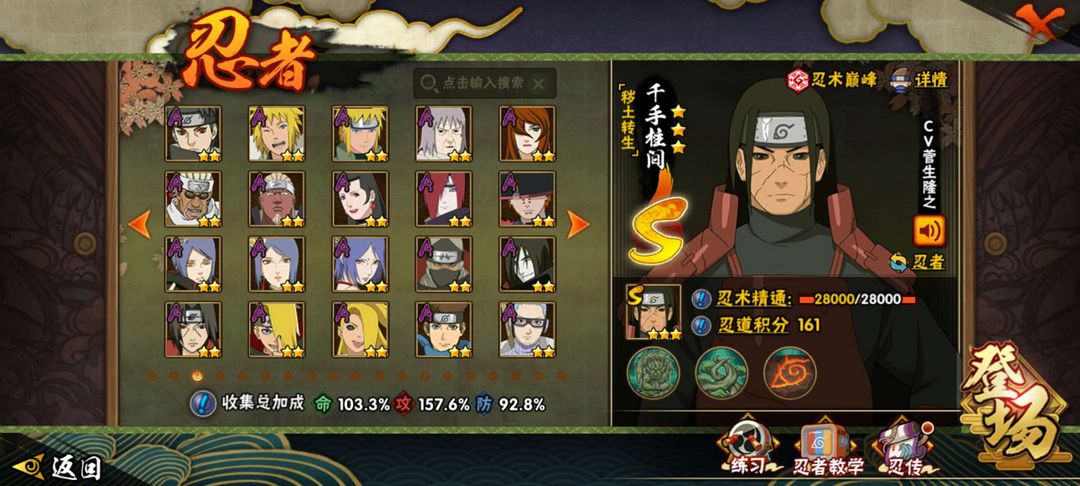Select the orange Konoha leaf skill icon
This screenshot has height=486, width=1080.
click(x=789, y=374)
